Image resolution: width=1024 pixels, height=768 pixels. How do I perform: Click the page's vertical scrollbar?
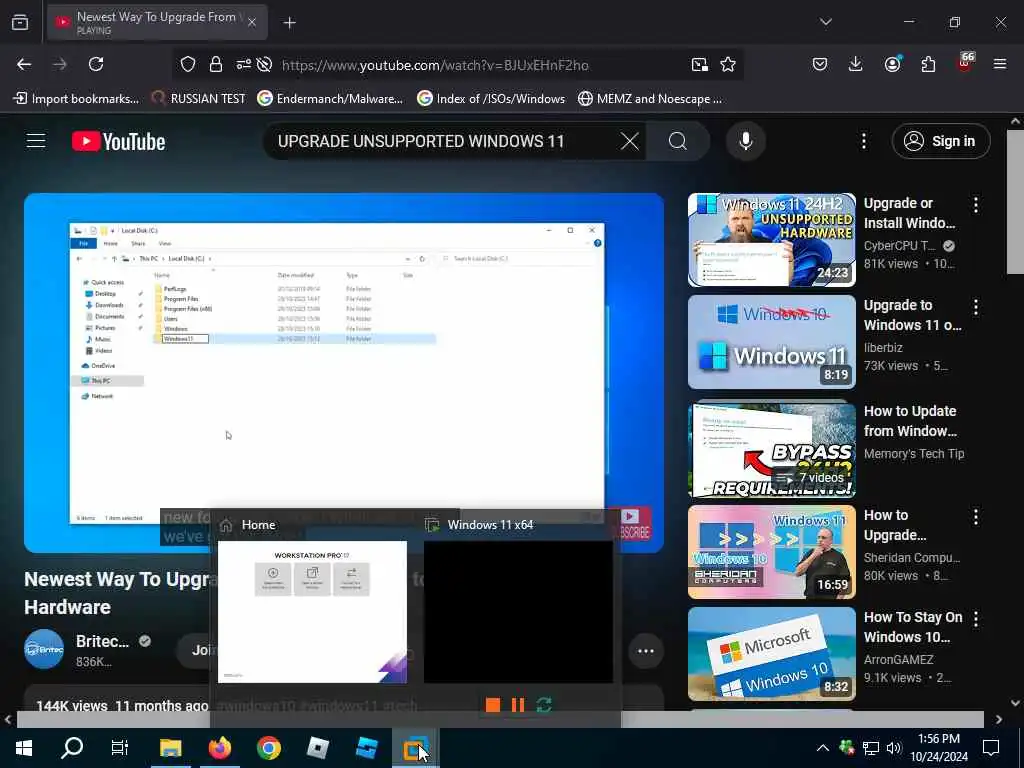coord(1015,202)
